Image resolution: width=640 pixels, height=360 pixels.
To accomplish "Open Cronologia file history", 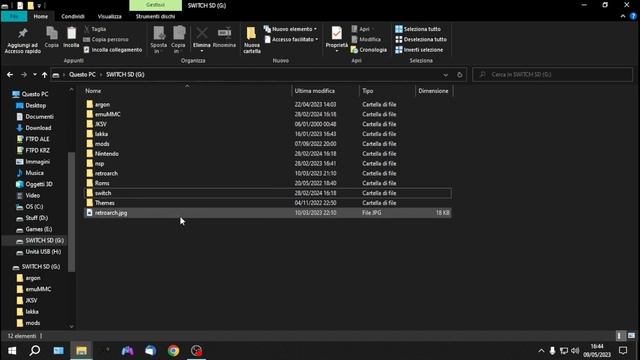I will (369, 50).
